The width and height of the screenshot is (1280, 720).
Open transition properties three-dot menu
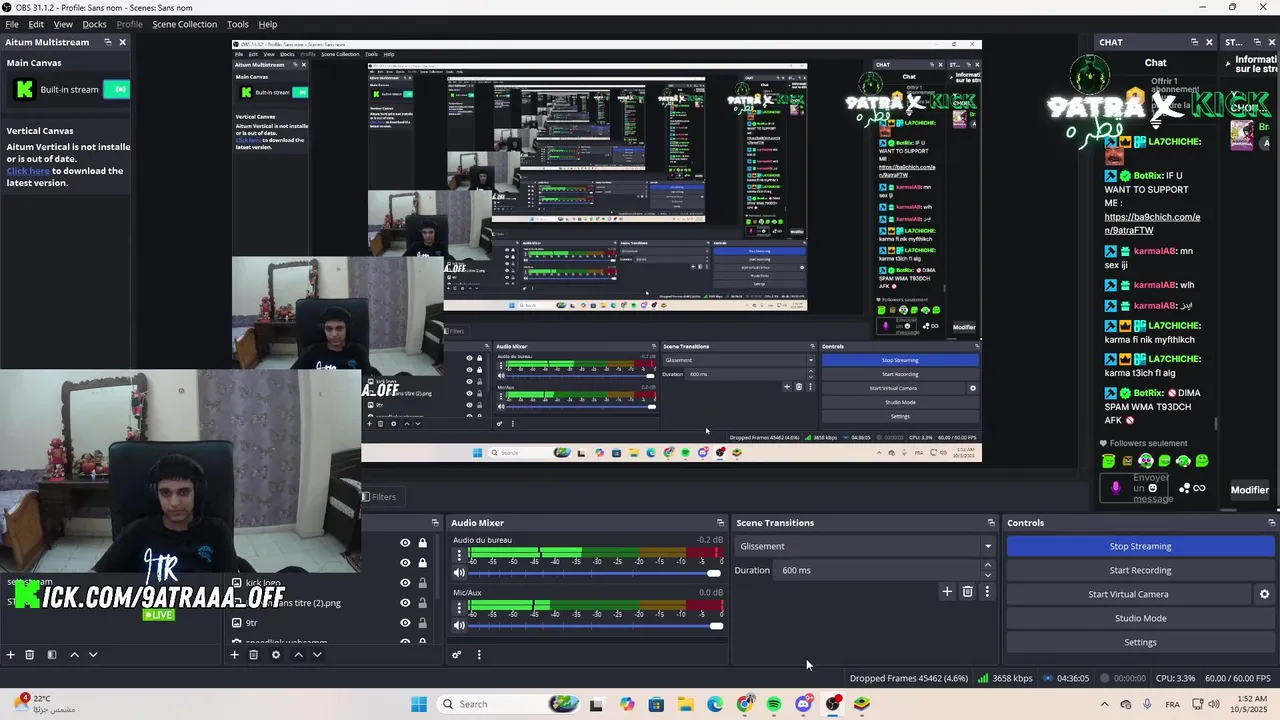coord(987,592)
